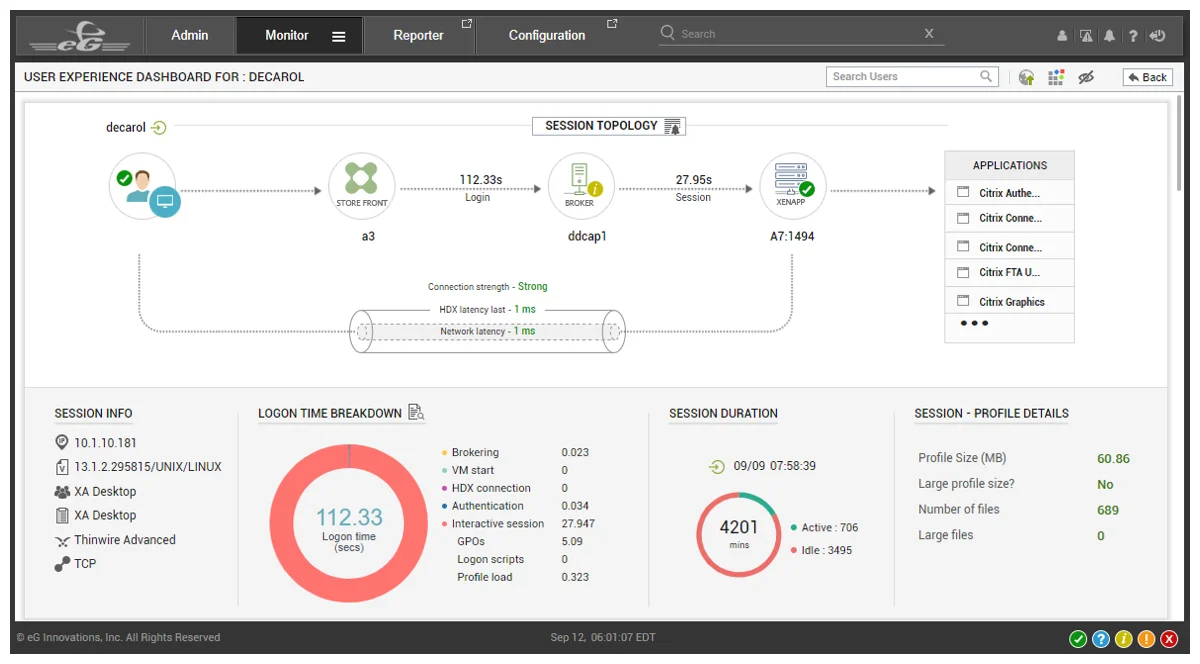Click the Search Users magnifier icon
Viewport: 1200px width, 664px height.
pos(987,76)
